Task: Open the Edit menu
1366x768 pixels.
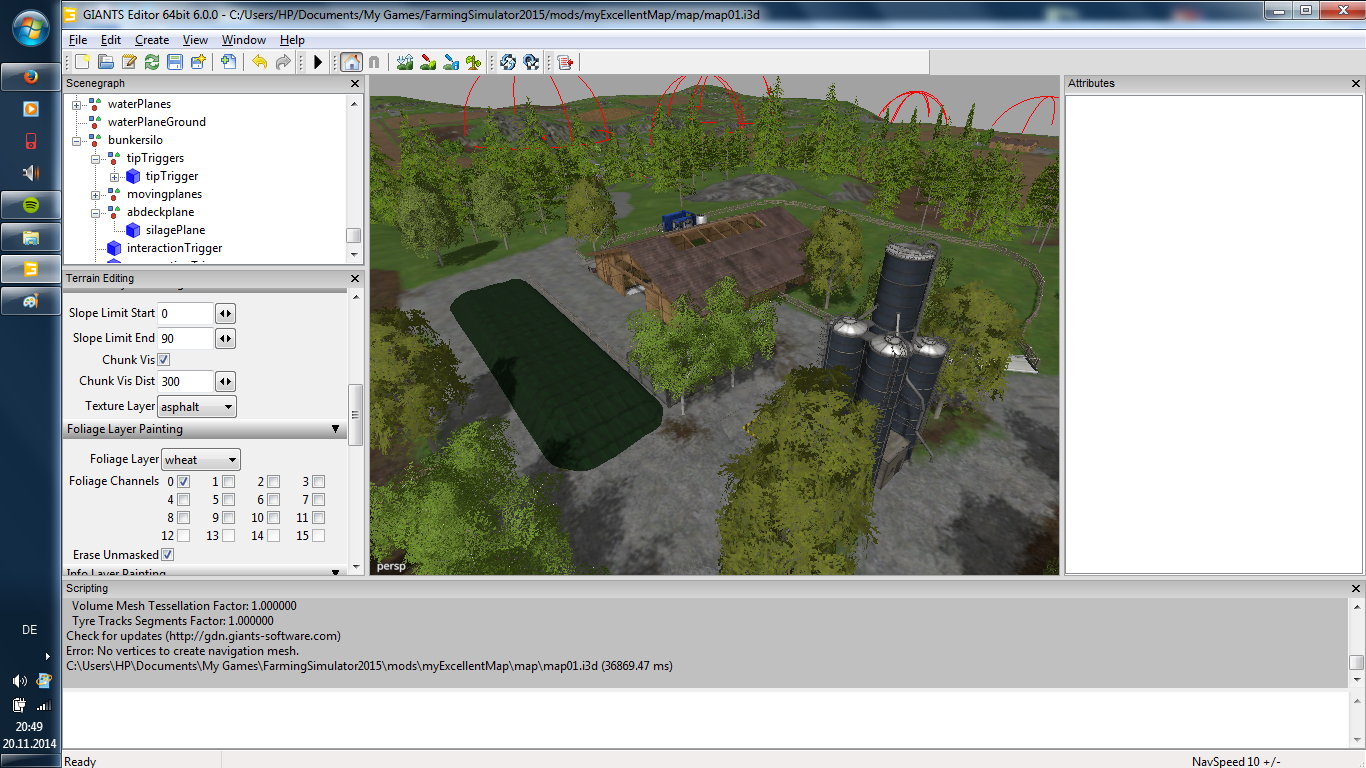Action: tap(111, 40)
